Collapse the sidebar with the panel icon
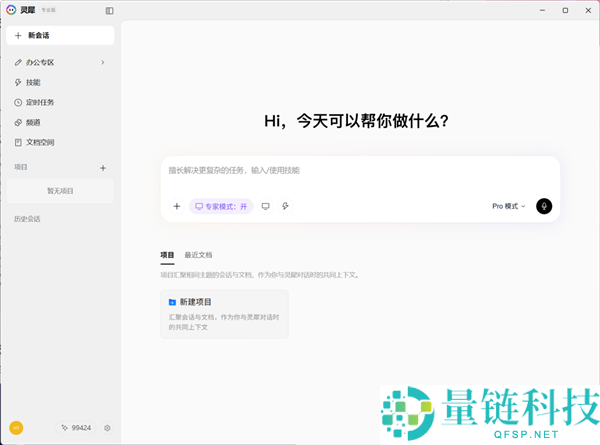 109,11
